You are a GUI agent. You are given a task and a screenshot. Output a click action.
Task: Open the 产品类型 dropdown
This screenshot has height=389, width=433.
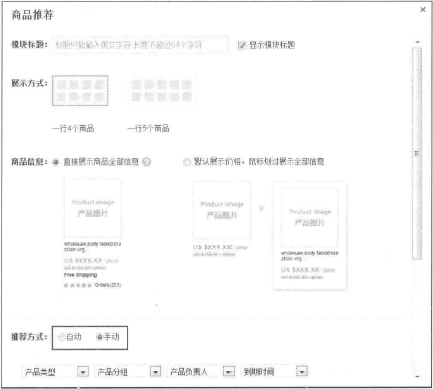[83, 371]
